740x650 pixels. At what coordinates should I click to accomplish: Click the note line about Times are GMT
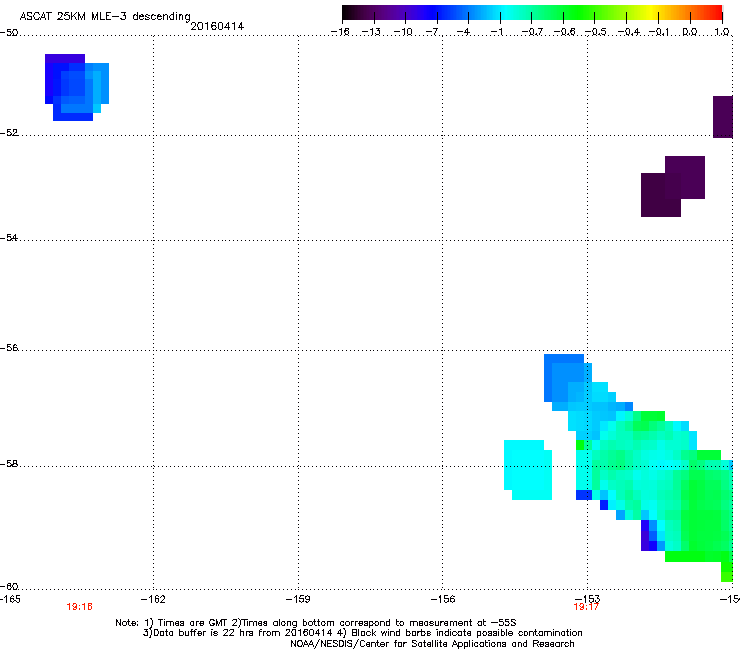tap(316, 623)
